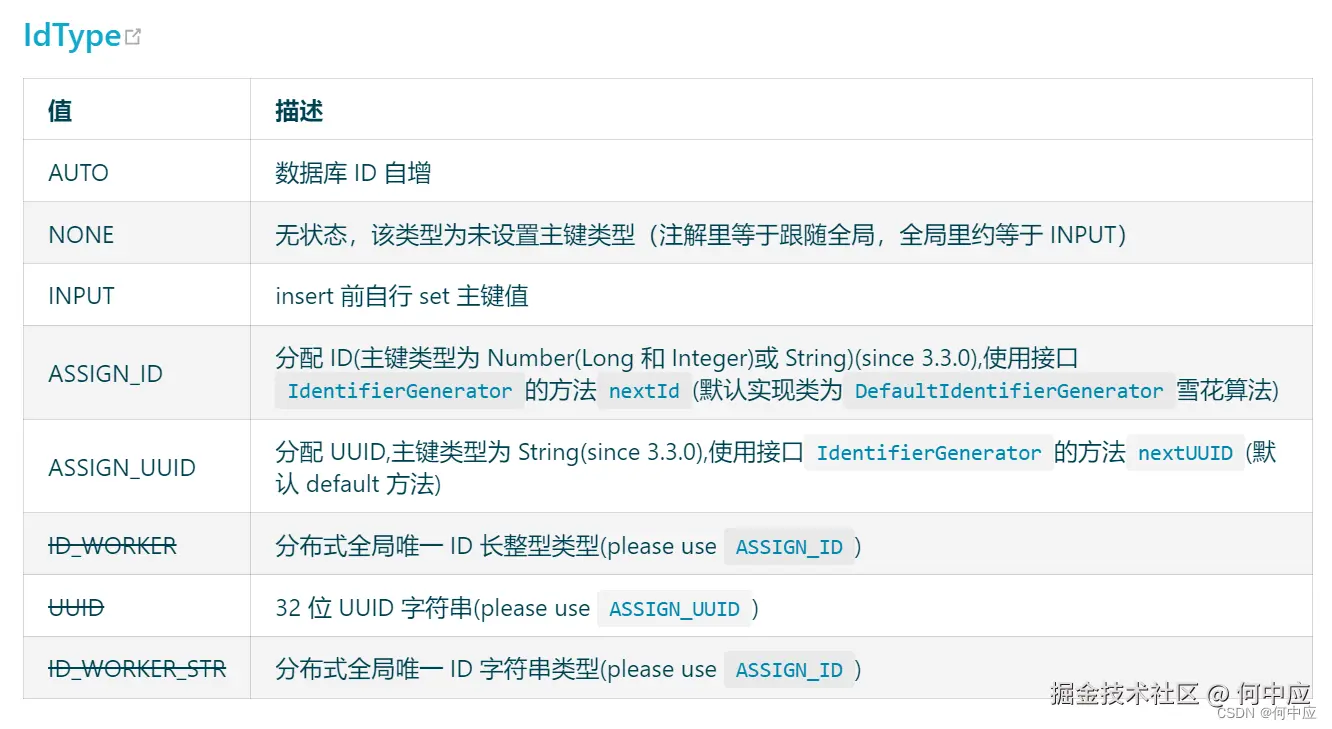Screen dimensions: 1332x729
Task: Click the IdentifierGenerator code in ASSIGN_ID row
Action: [x=399, y=391]
